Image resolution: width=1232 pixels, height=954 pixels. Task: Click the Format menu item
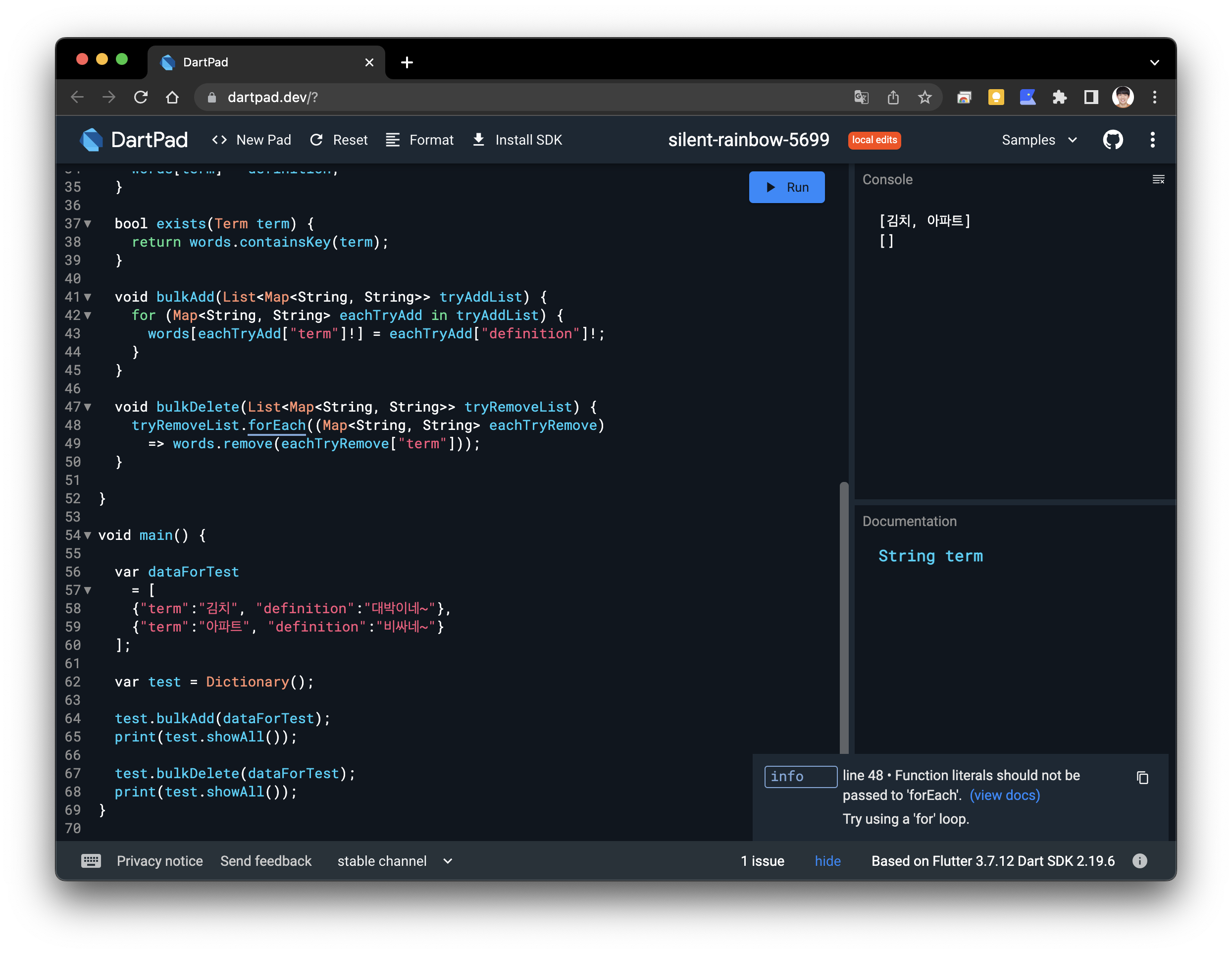click(420, 140)
